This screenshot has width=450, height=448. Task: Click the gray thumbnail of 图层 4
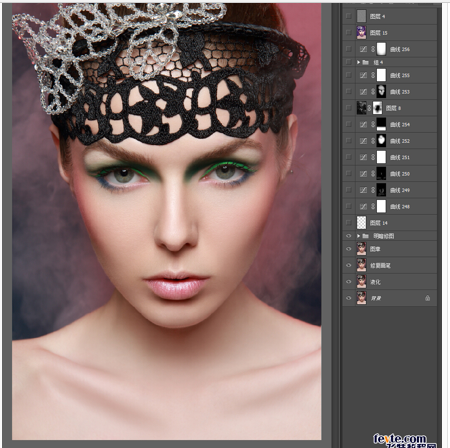(361, 16)
